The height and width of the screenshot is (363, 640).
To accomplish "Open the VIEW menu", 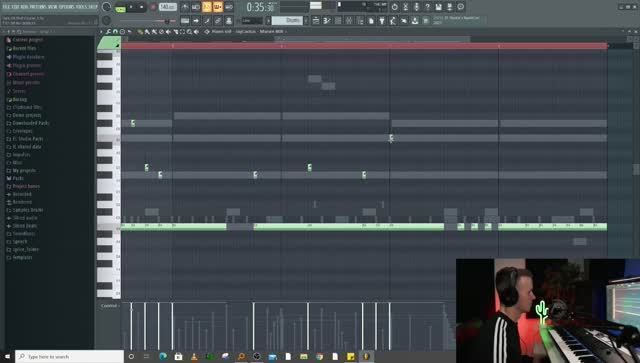I will 52,7.
